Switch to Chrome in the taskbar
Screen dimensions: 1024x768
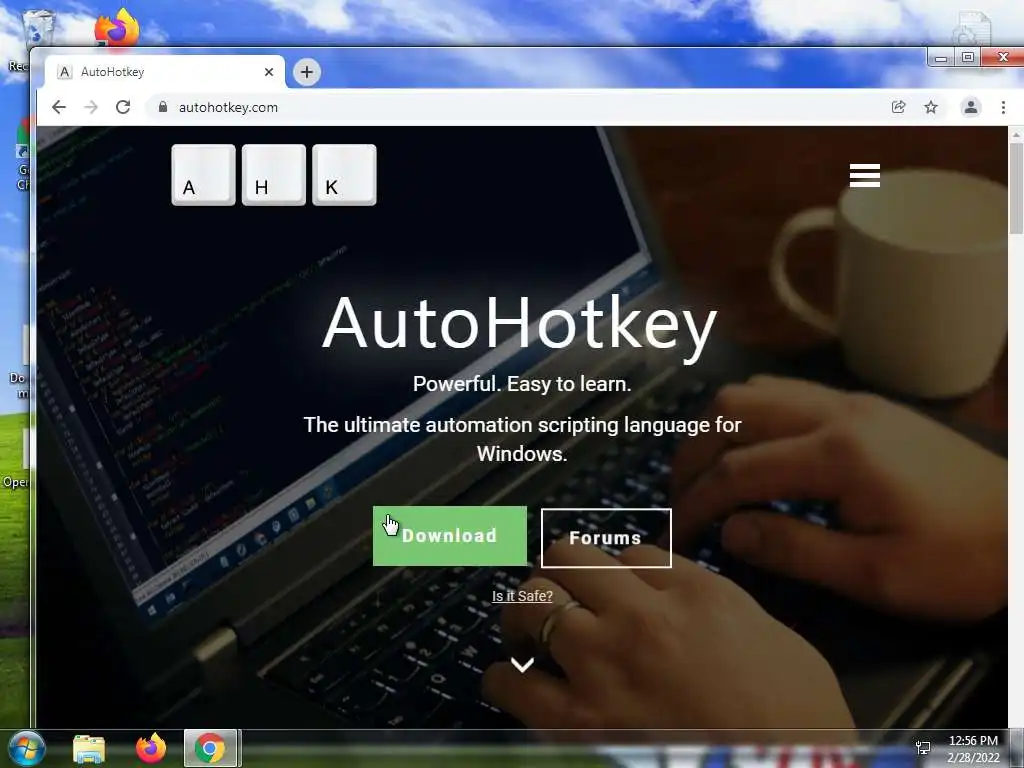click(x=210, y=748)
